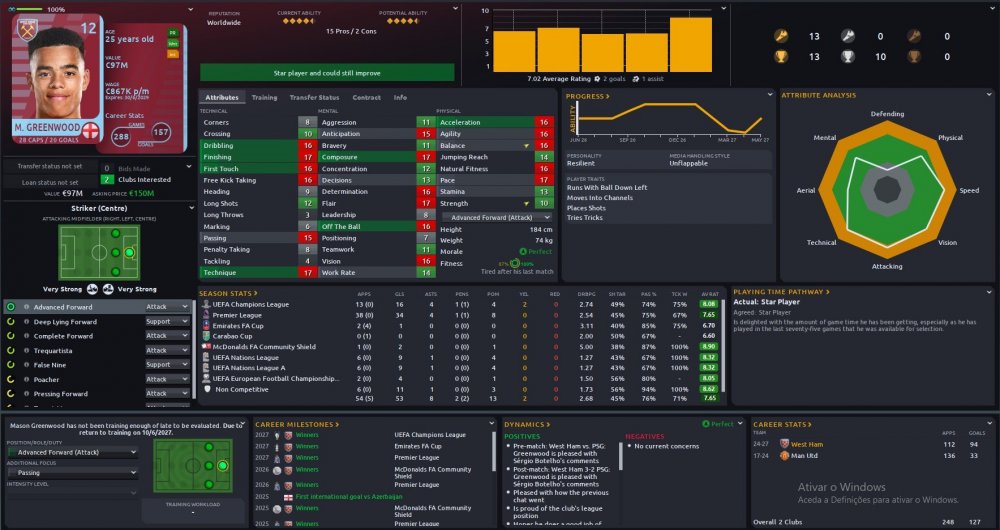Click the role list scrollbar
This screenshot has width=1000, height=530.
tap(194, 349)
